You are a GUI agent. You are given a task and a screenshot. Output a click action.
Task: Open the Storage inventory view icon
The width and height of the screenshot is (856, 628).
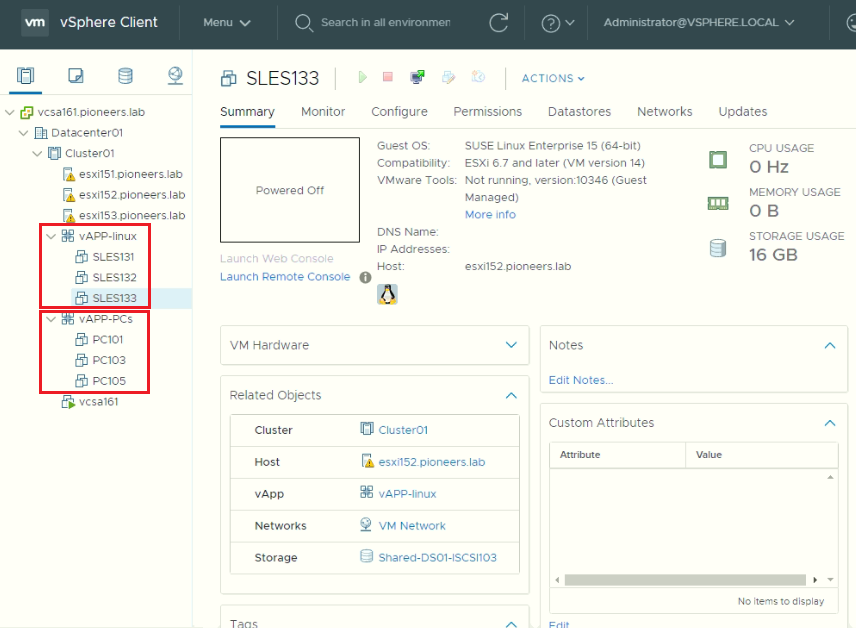point(126,75)
